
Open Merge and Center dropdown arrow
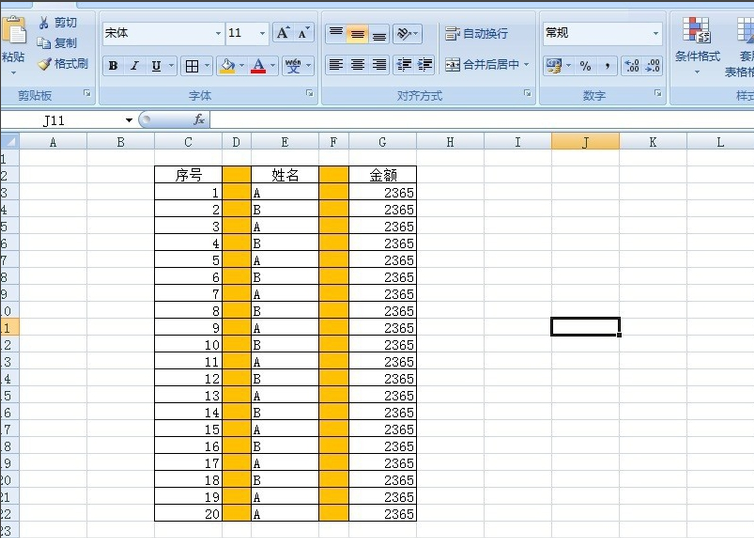(x=526, y=64)
